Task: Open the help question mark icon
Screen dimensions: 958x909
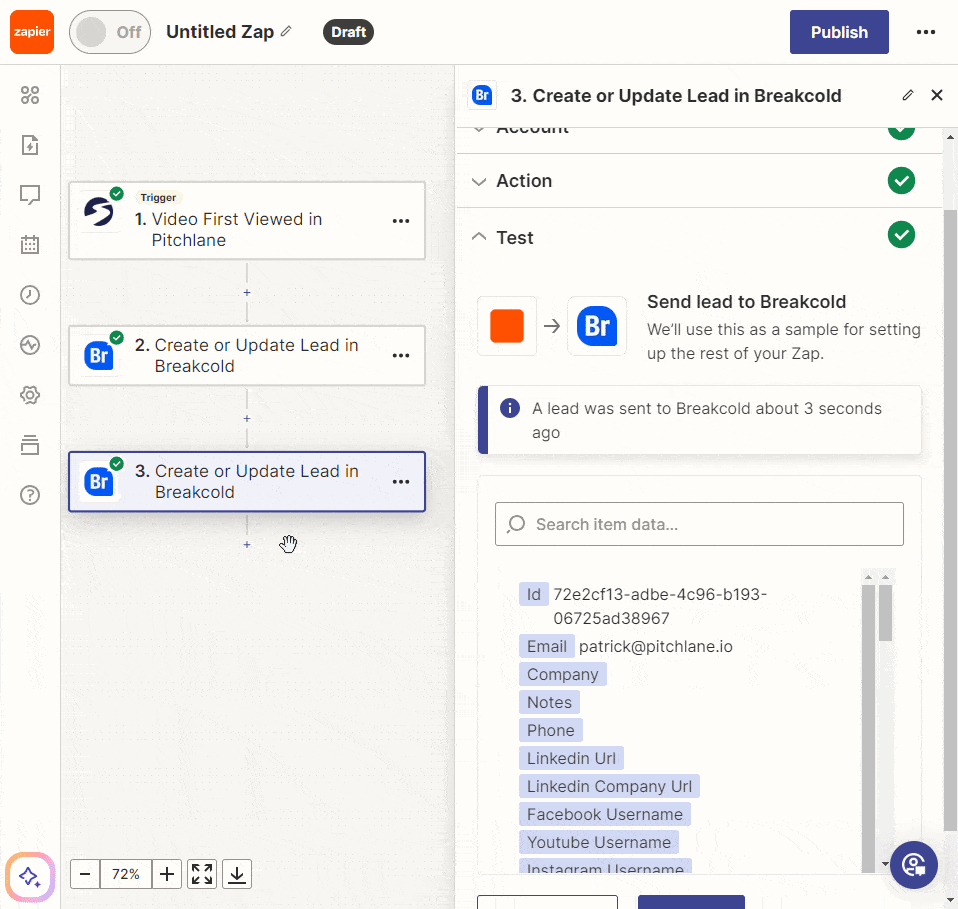Action: point(30,495)
